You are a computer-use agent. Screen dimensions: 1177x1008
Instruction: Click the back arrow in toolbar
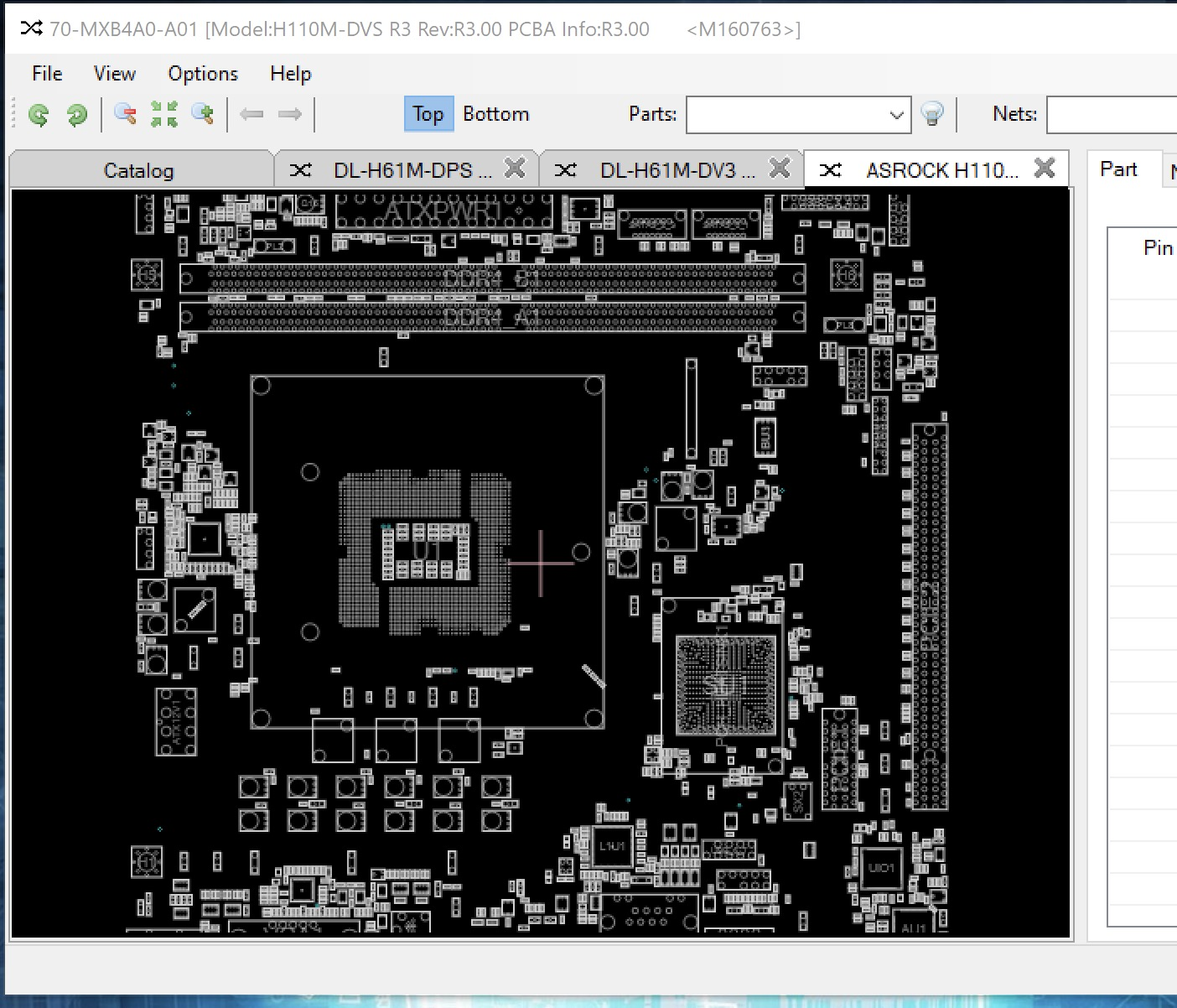point(251,114)
